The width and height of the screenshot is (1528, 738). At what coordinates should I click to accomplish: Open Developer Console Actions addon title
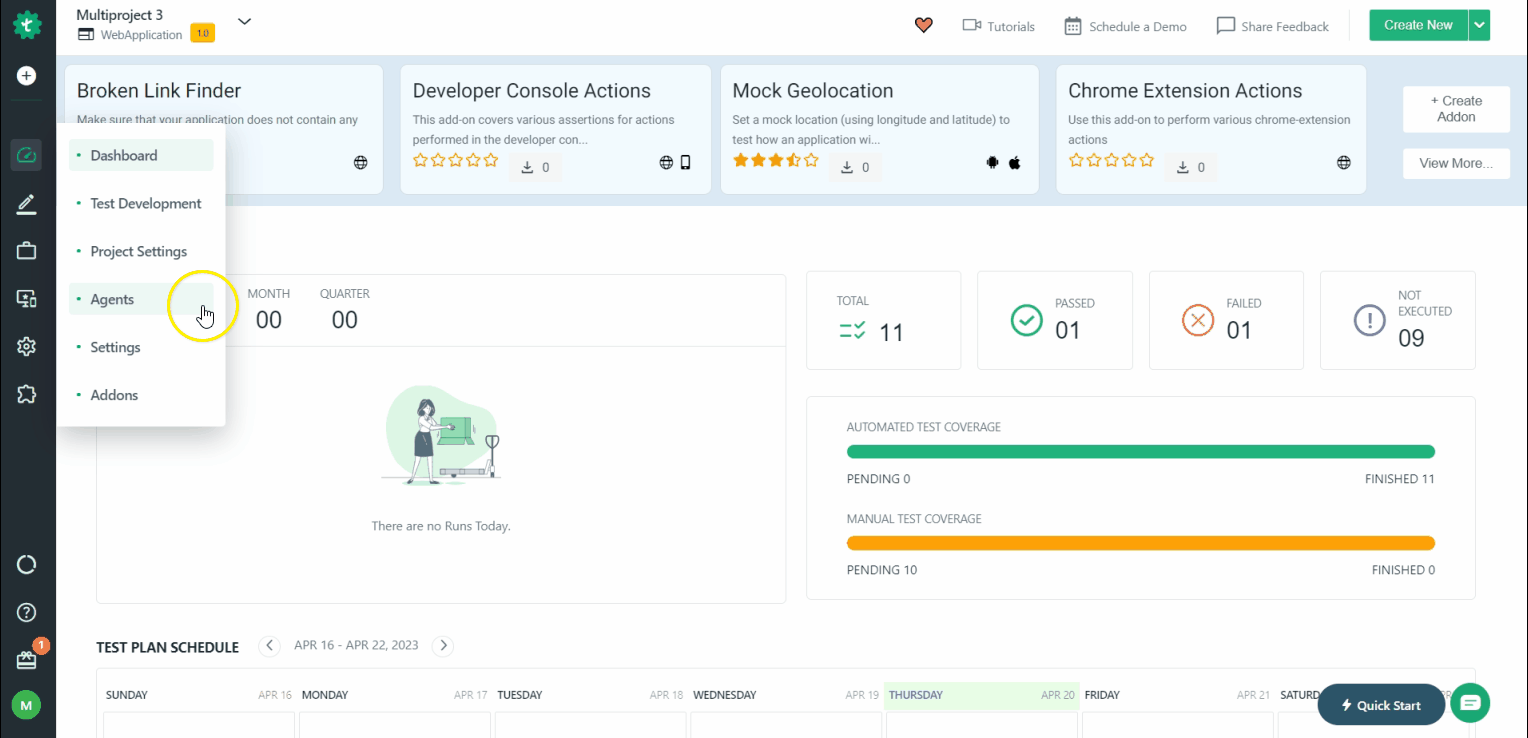[x=532, y=91]
